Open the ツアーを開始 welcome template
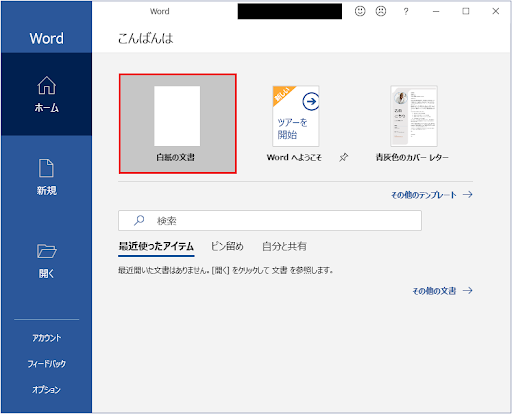This screenshot has height=414, width=512. click(x=296, y=116)
